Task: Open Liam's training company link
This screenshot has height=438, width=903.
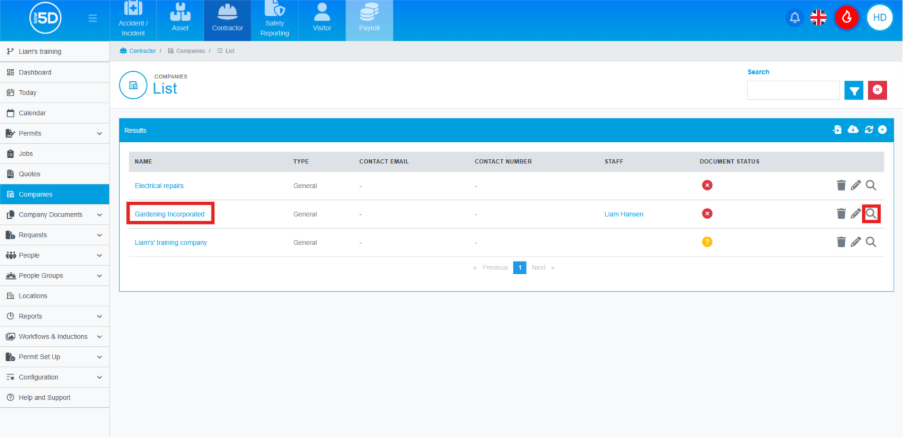Action: tap(171, 242)
